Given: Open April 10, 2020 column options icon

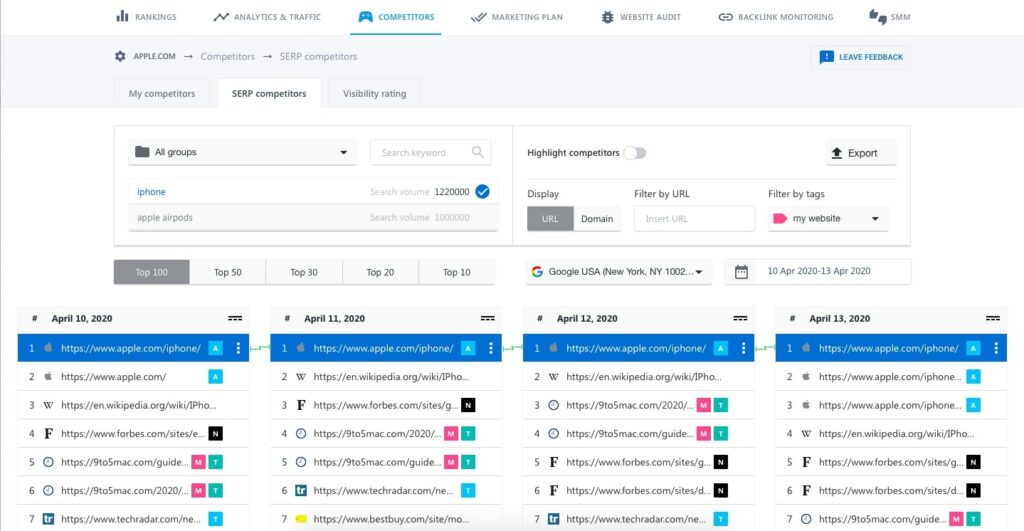Looking at the screenshot, I should (x=235, y=319).
